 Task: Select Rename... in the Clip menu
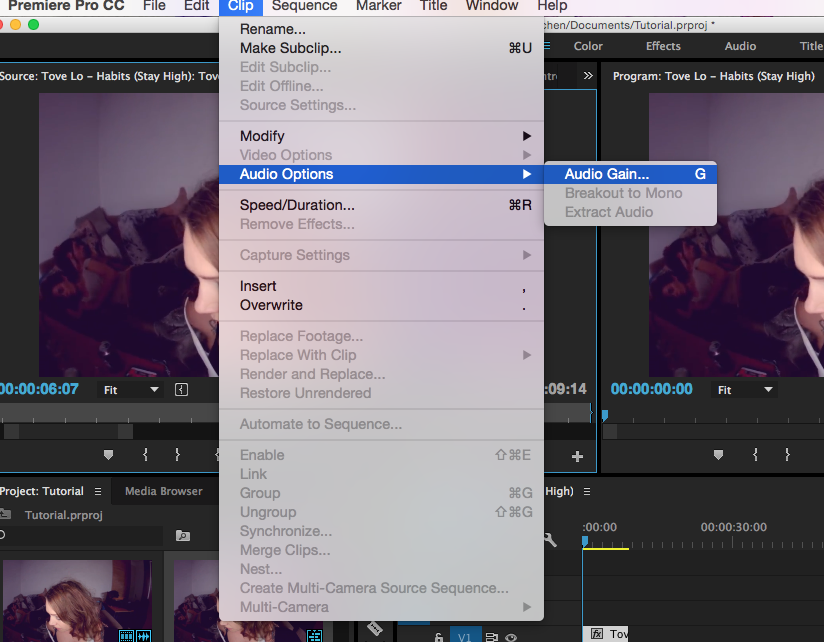[382, 29]
